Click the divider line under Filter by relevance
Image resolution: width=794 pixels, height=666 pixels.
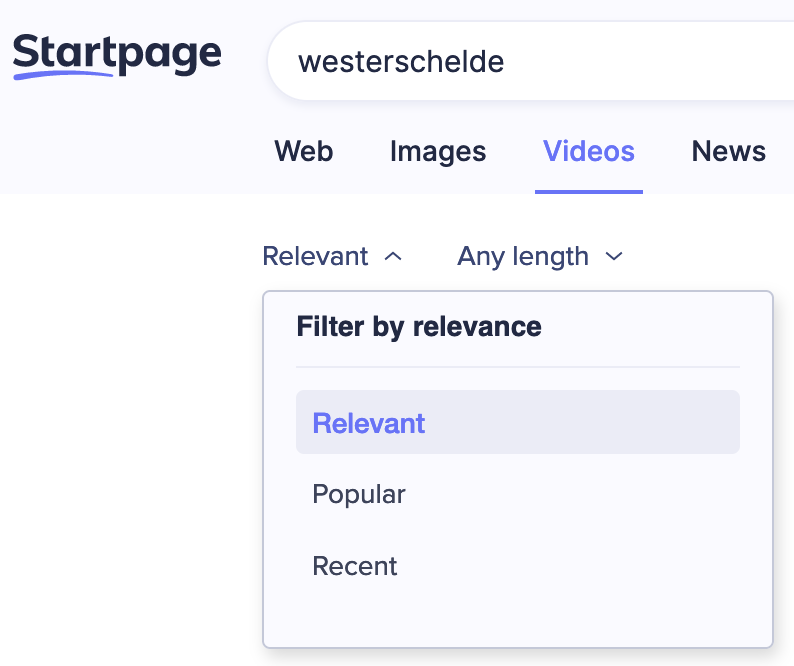coord(518,367)
